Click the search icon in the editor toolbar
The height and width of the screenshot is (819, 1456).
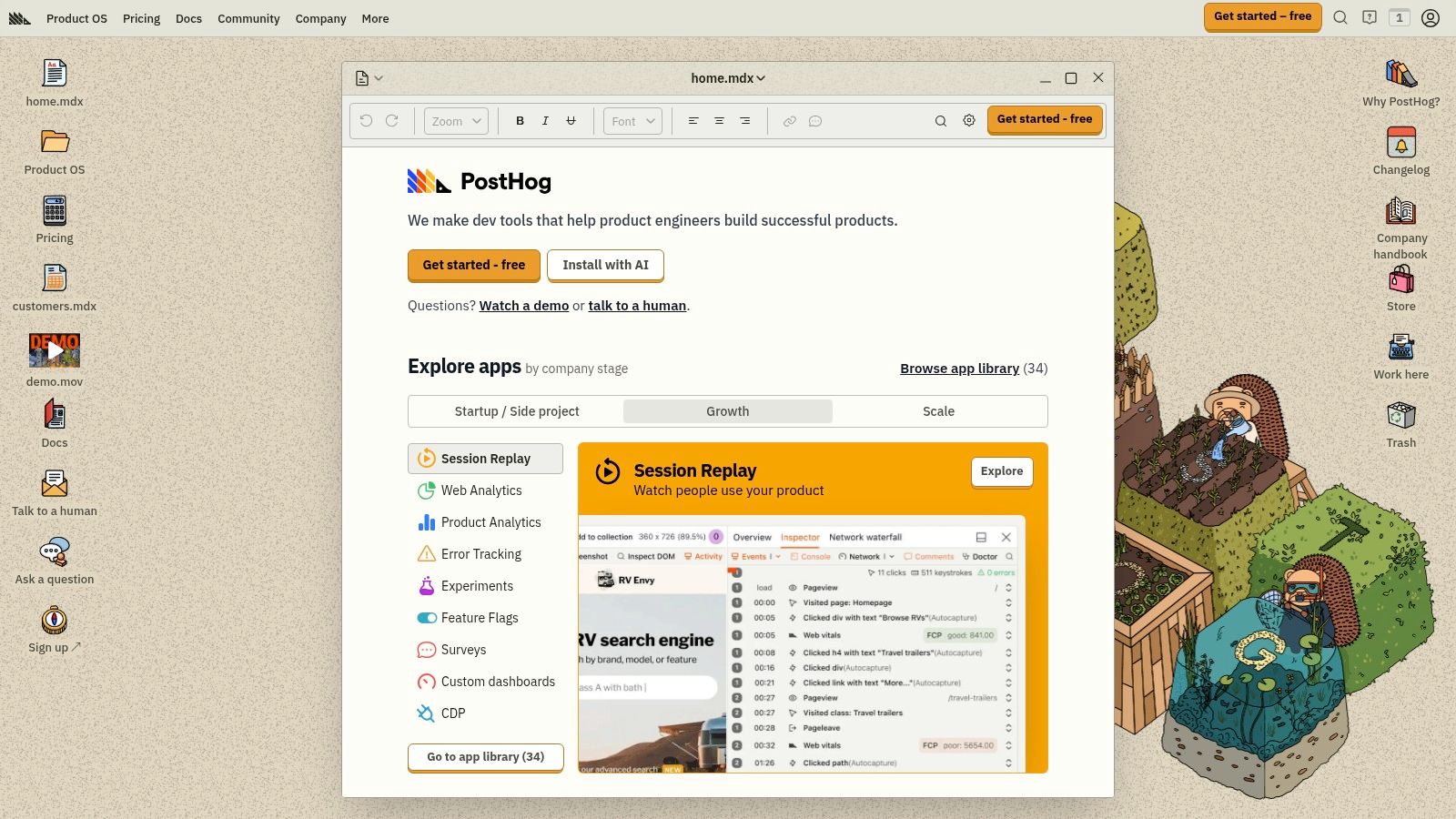[941, 121]
